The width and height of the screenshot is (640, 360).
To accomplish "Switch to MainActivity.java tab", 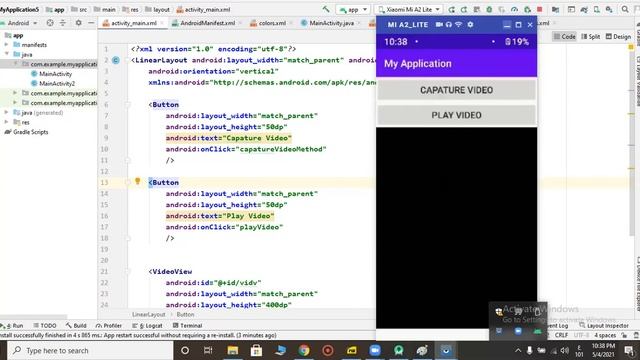I will coord(331,23).
